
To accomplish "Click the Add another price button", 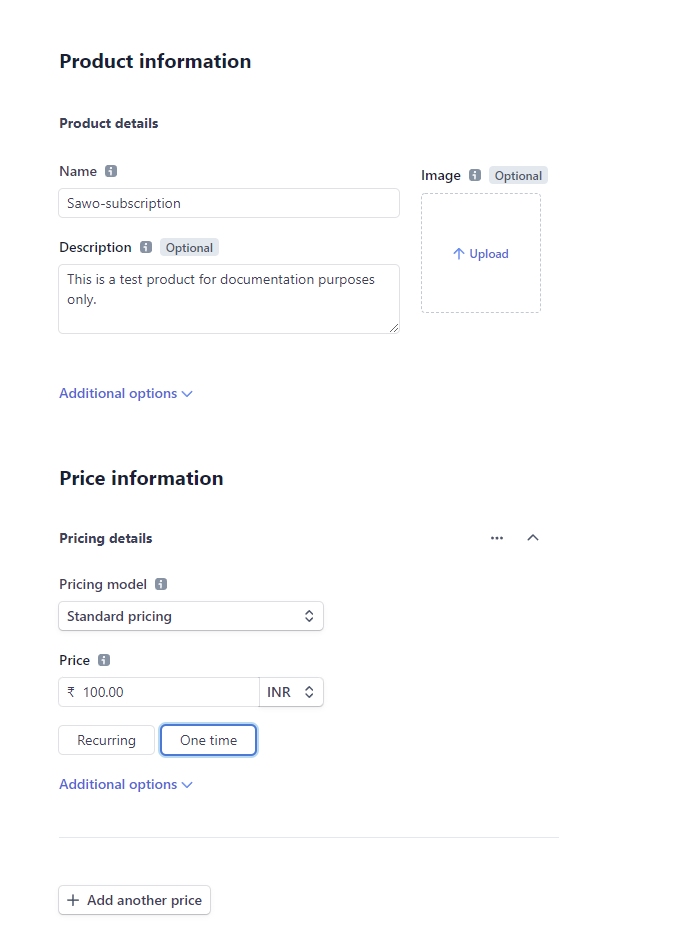I will click(x=135, y=900).
